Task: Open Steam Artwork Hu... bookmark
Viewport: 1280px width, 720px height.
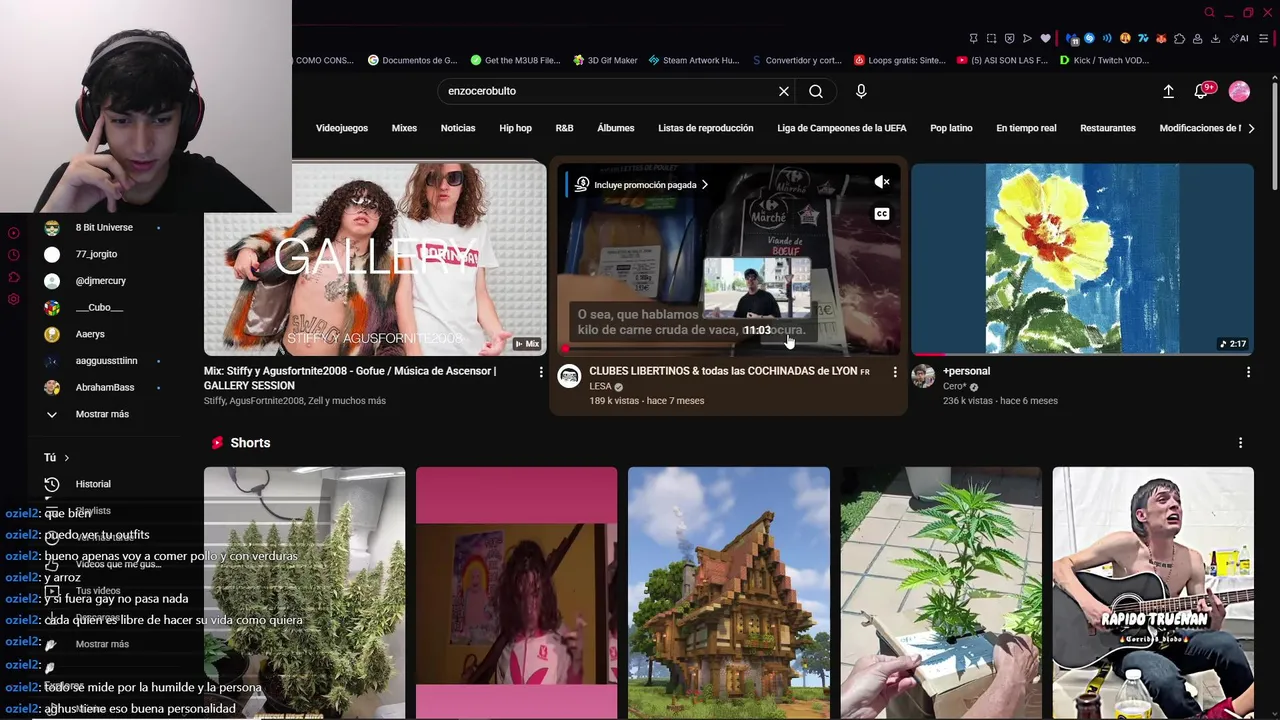Action: tap(694, 60)
